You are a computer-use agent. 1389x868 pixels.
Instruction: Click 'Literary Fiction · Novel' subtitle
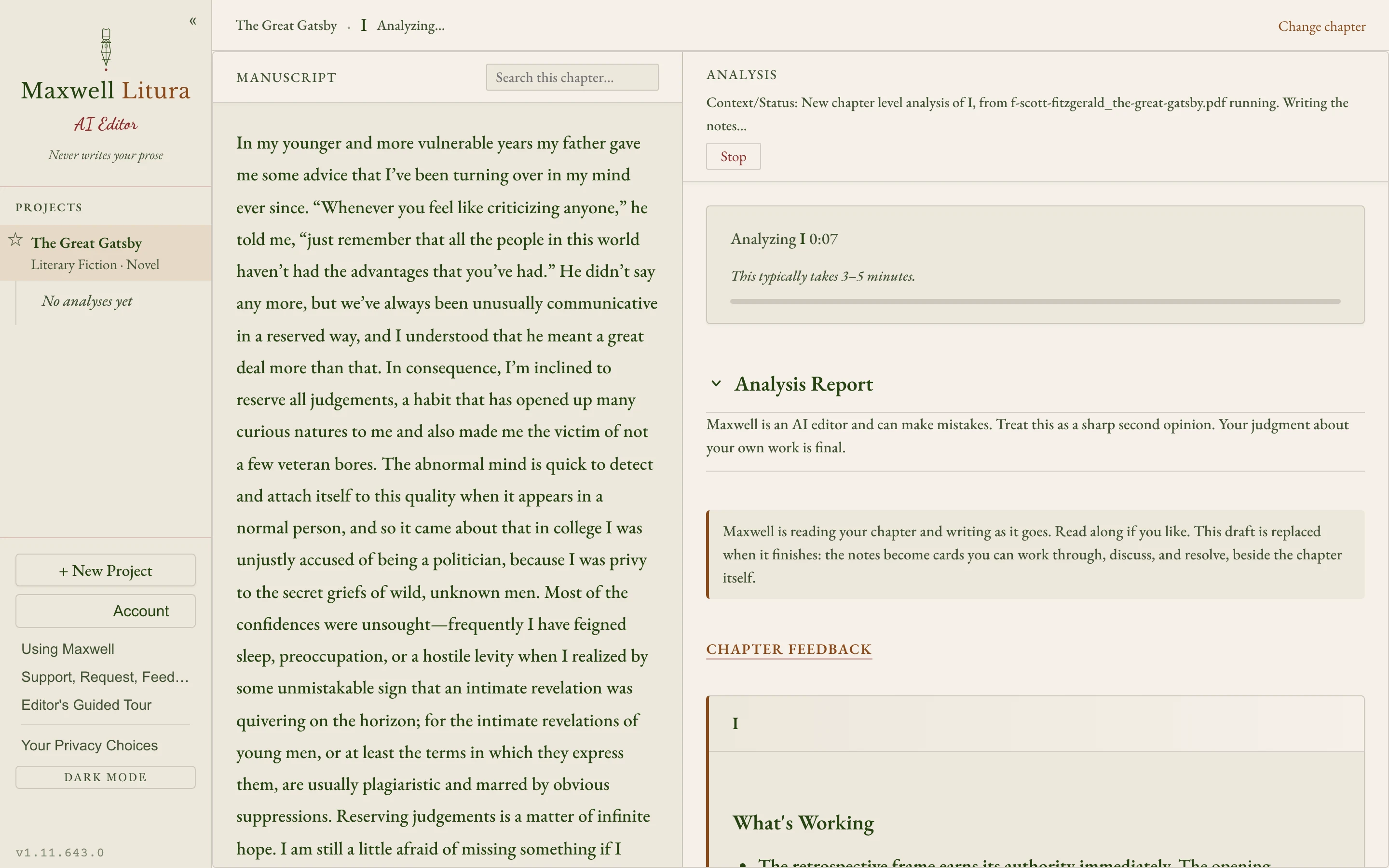[x=95, y=265]
